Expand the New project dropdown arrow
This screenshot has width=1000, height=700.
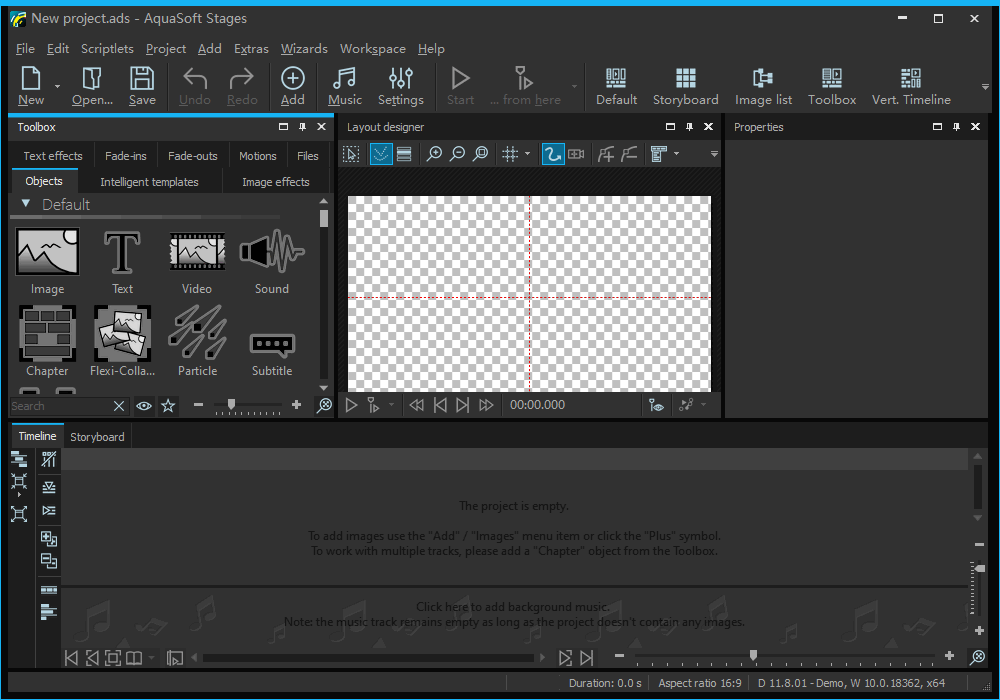(57, 87)
